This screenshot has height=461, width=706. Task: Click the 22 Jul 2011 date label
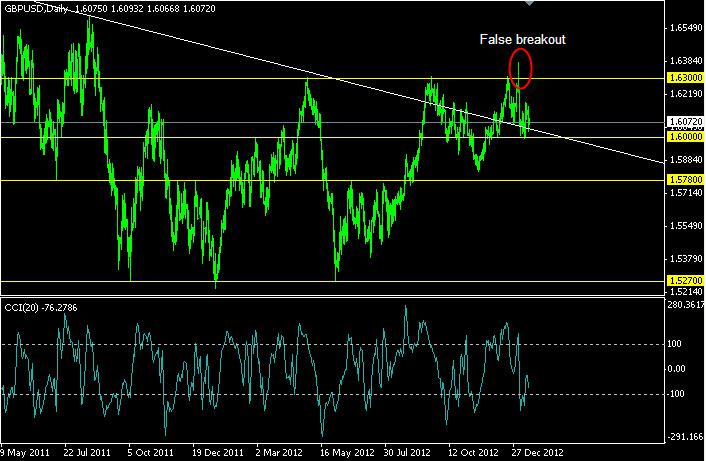tap(87, 452)
